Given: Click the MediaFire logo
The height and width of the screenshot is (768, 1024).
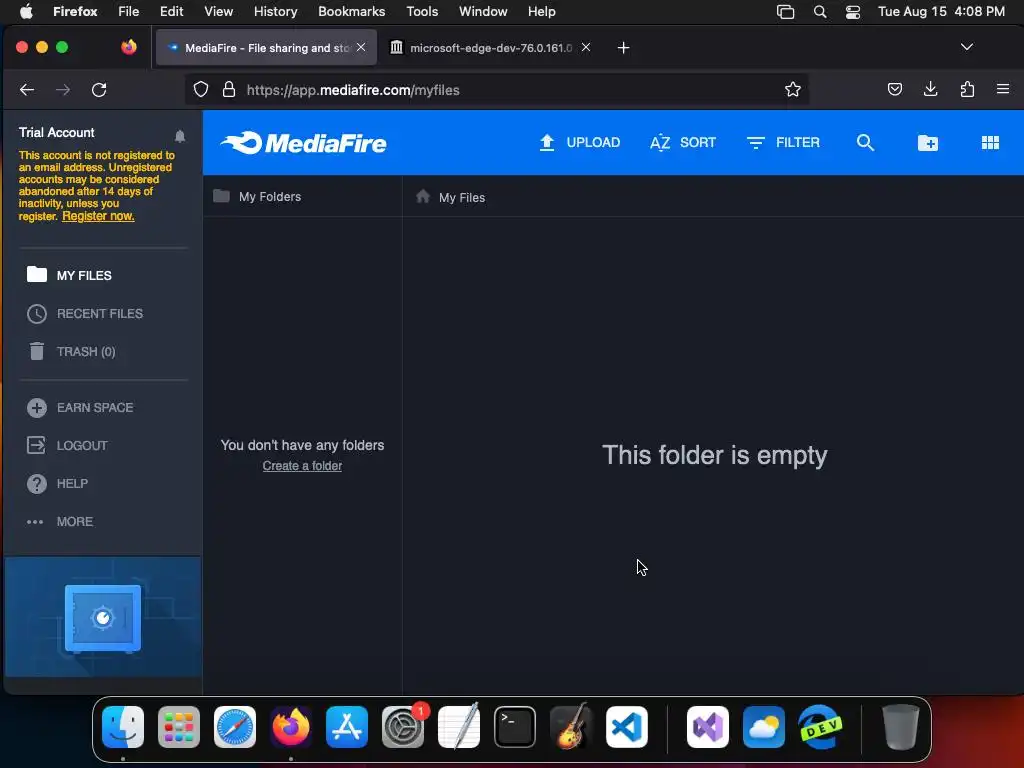Looking at the screenshot, I should coord(304,143).
